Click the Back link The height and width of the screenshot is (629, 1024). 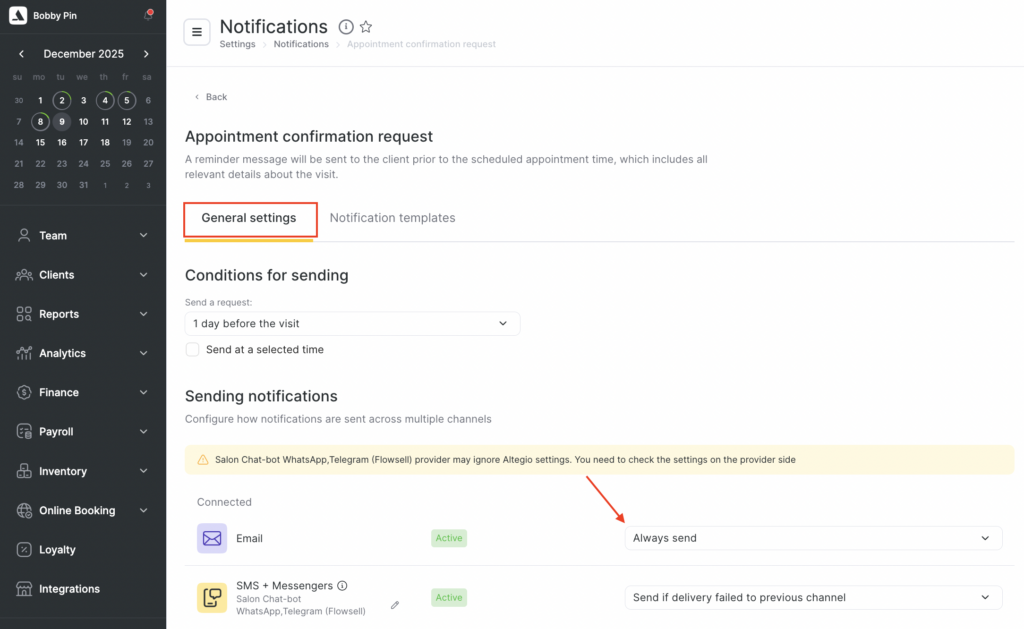(211, 97)
